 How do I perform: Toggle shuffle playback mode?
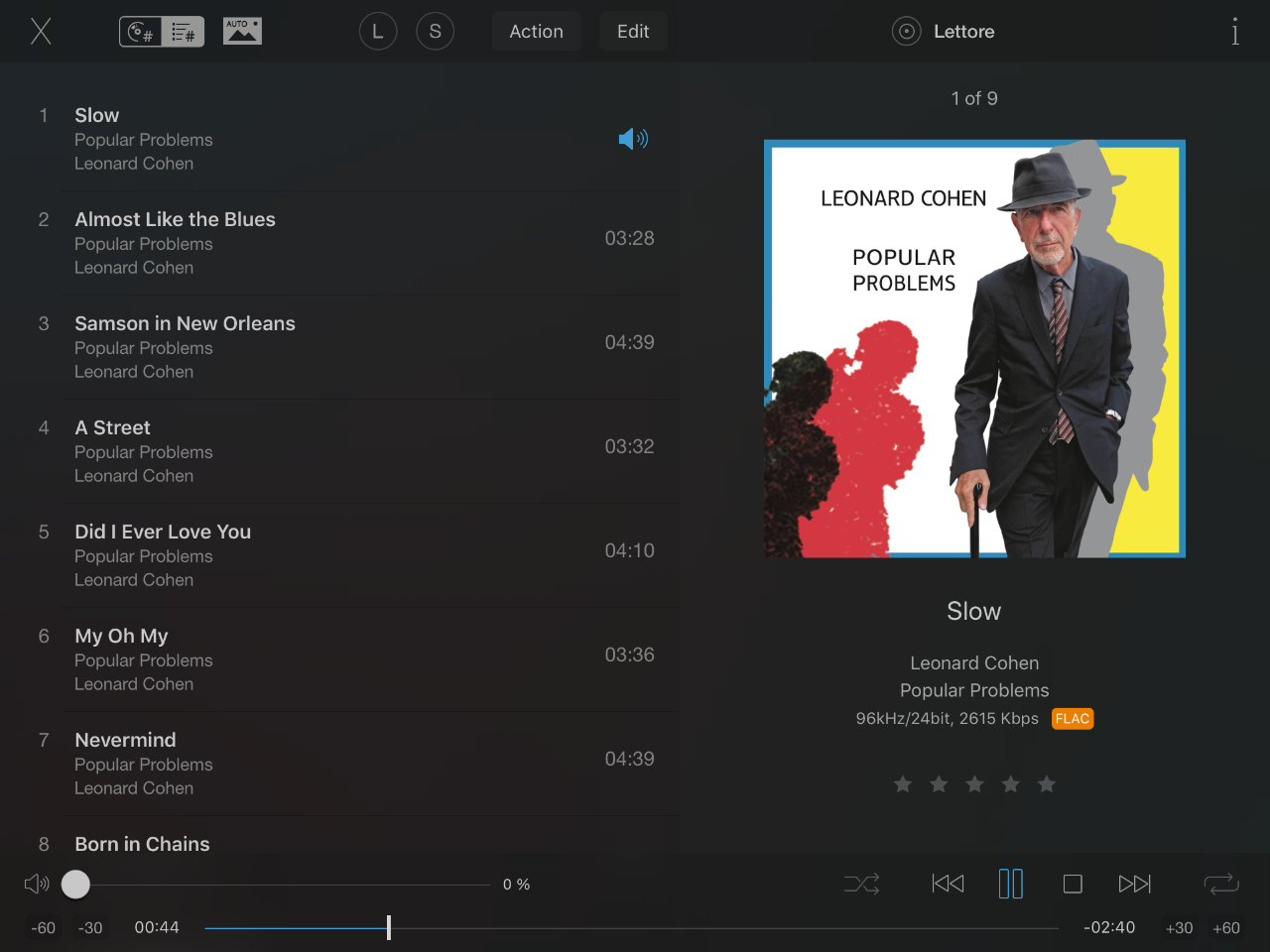861,884
